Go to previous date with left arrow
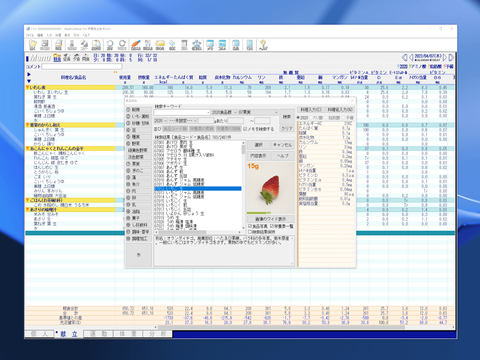 pyautogui.click(x=411, y=57)
